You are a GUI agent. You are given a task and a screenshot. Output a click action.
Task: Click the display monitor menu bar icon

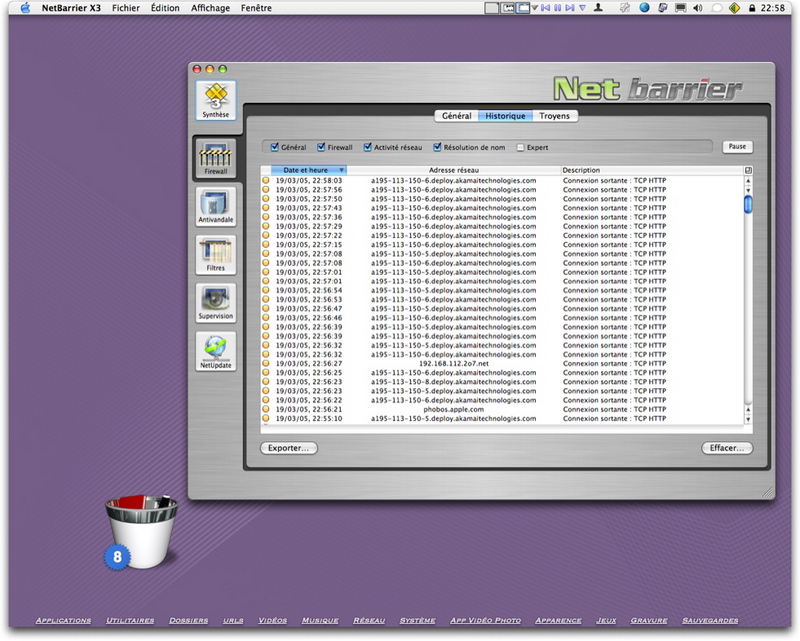click(x=681, y=8)
